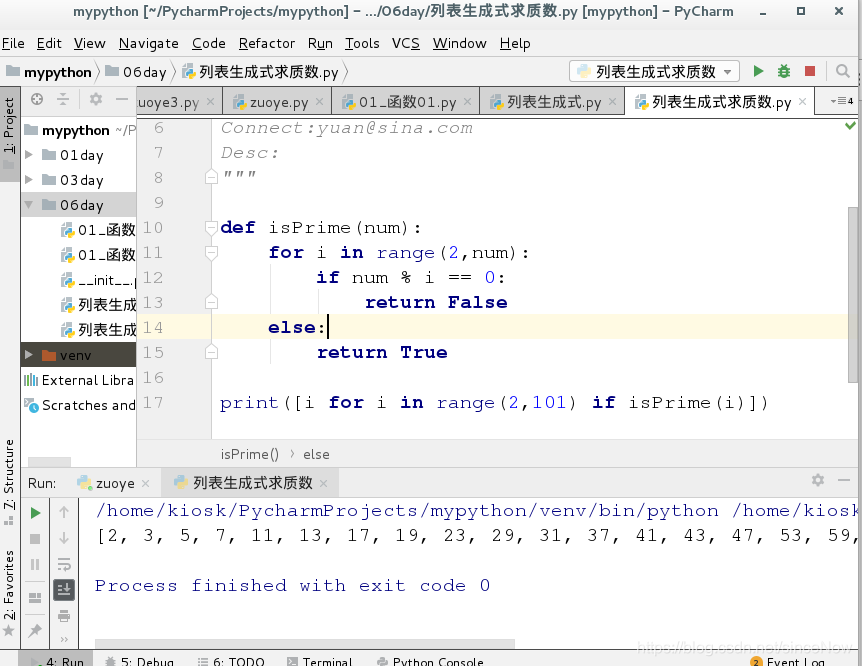Go up the stack trace arrow
Image resolution: width=862 pixels, height=666 pixels.
pyautogui.click(x=64, y=513)
